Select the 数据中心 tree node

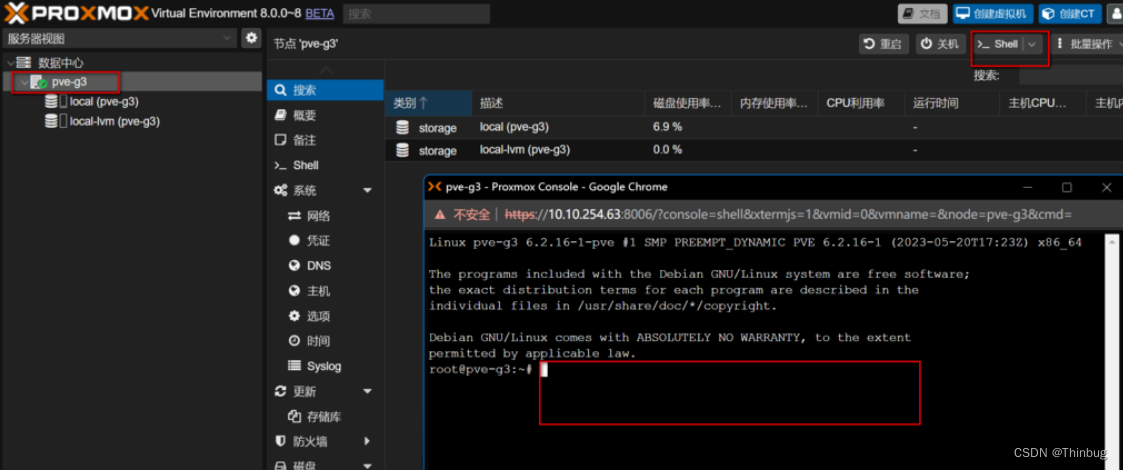click(x=61, y=63)
